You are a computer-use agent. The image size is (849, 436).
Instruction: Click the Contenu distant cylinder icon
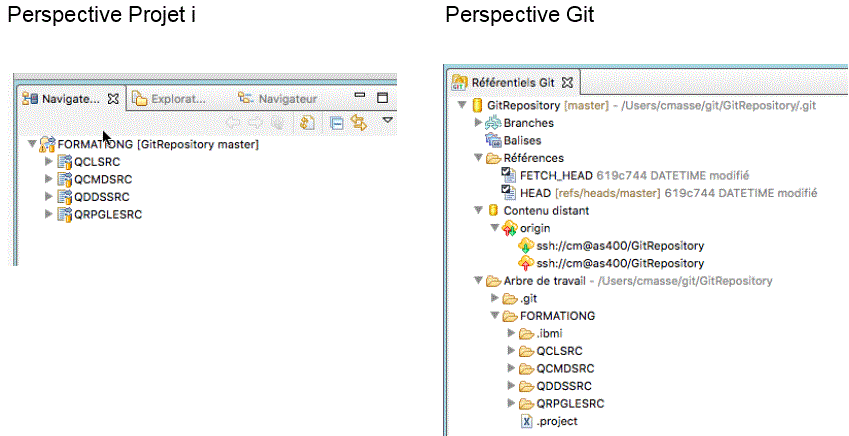(x=493, y=210)
